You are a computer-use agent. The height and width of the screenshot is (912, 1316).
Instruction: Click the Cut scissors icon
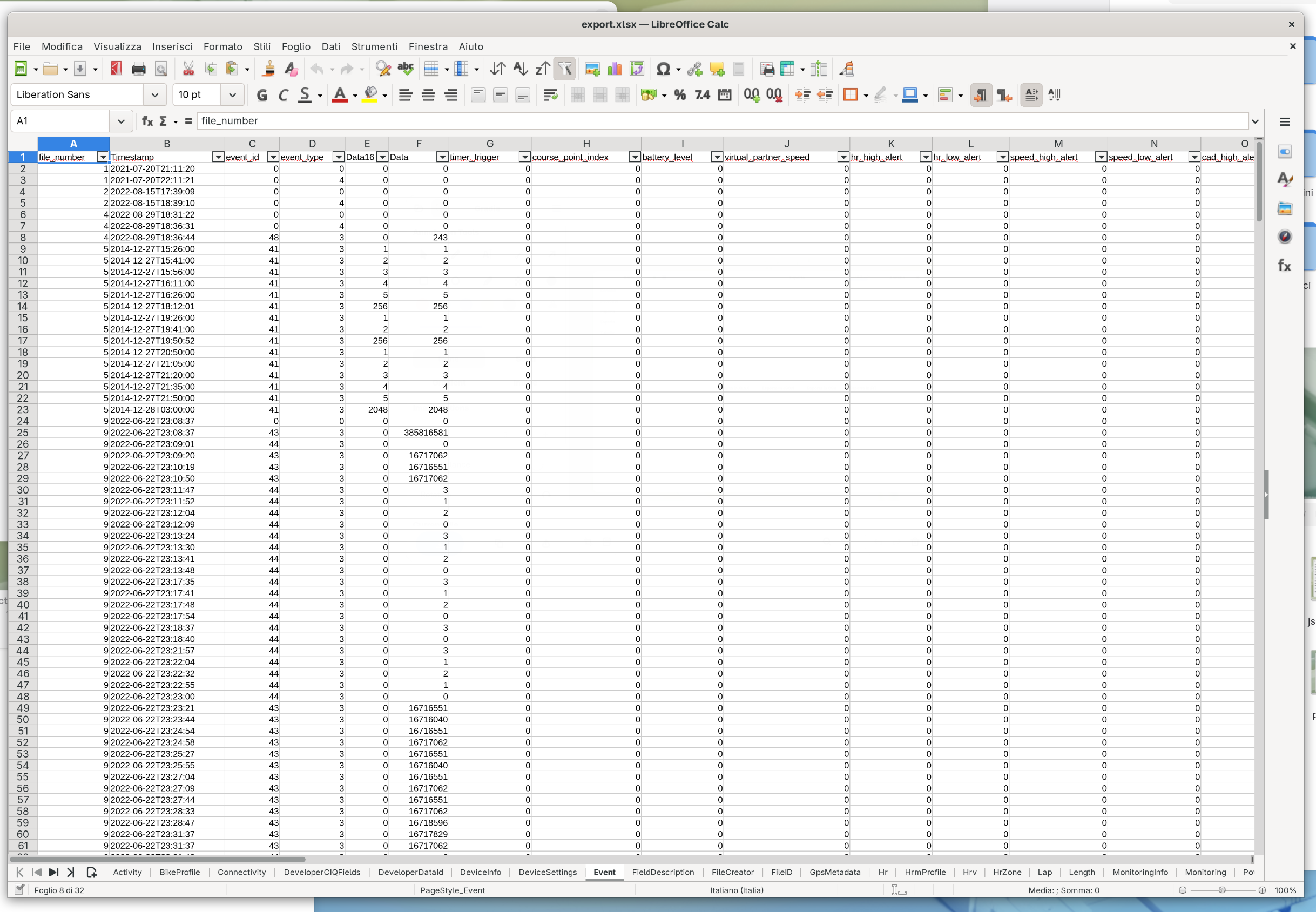coord(188,69)
